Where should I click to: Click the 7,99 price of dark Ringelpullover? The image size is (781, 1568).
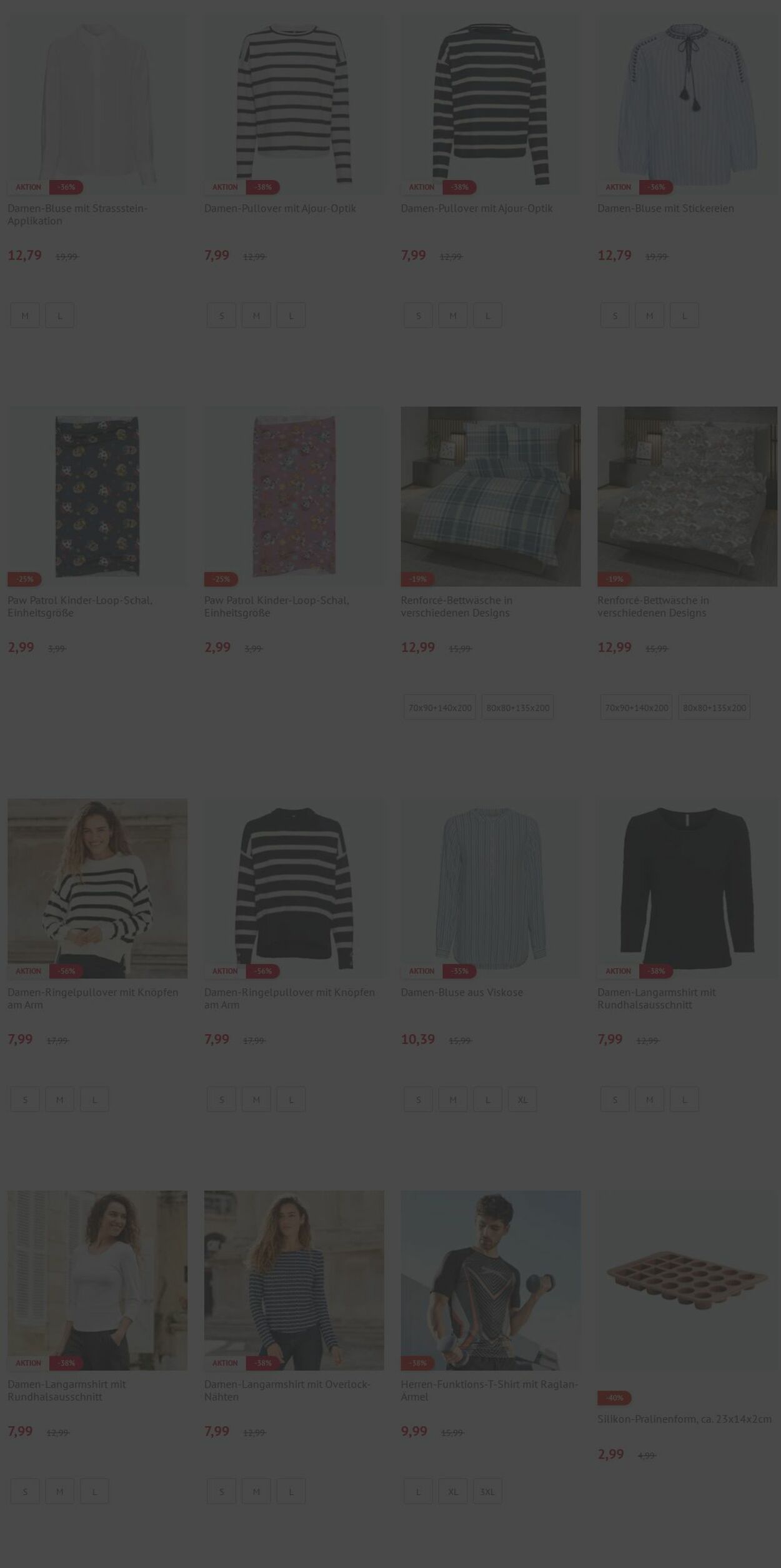click(x=217, y=1039)
